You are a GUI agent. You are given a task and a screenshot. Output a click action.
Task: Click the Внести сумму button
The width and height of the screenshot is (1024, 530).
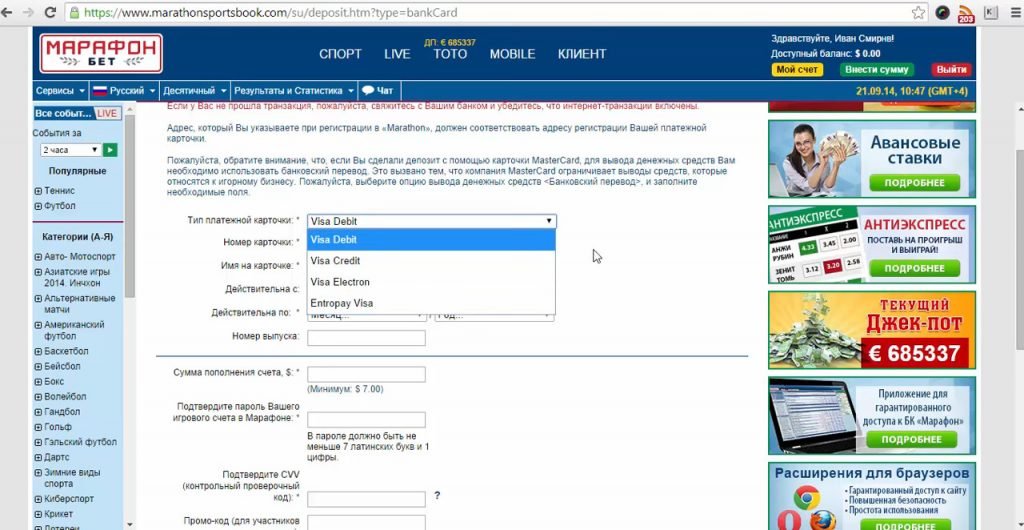click(876, 70)
